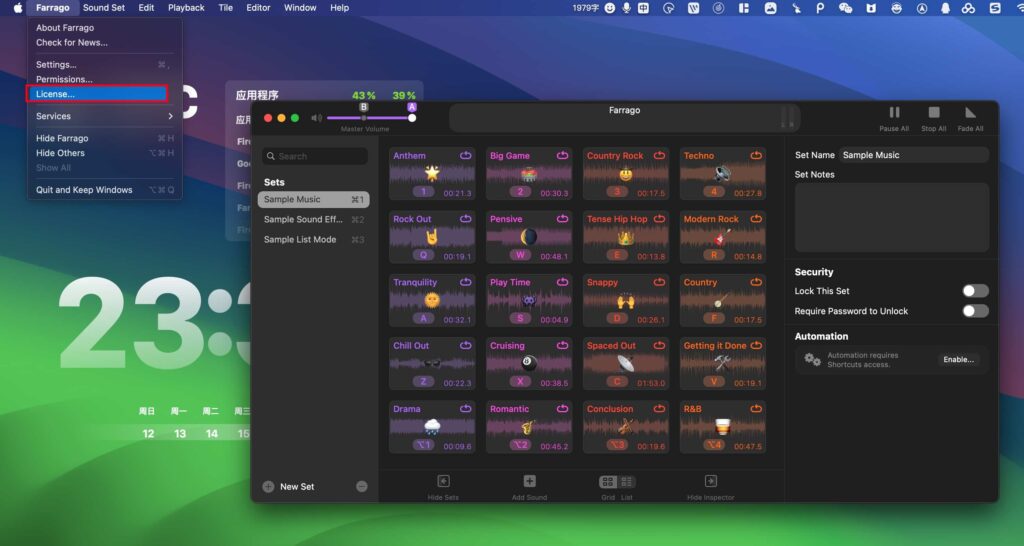Switch to List view icon

(x=626, y=482)
